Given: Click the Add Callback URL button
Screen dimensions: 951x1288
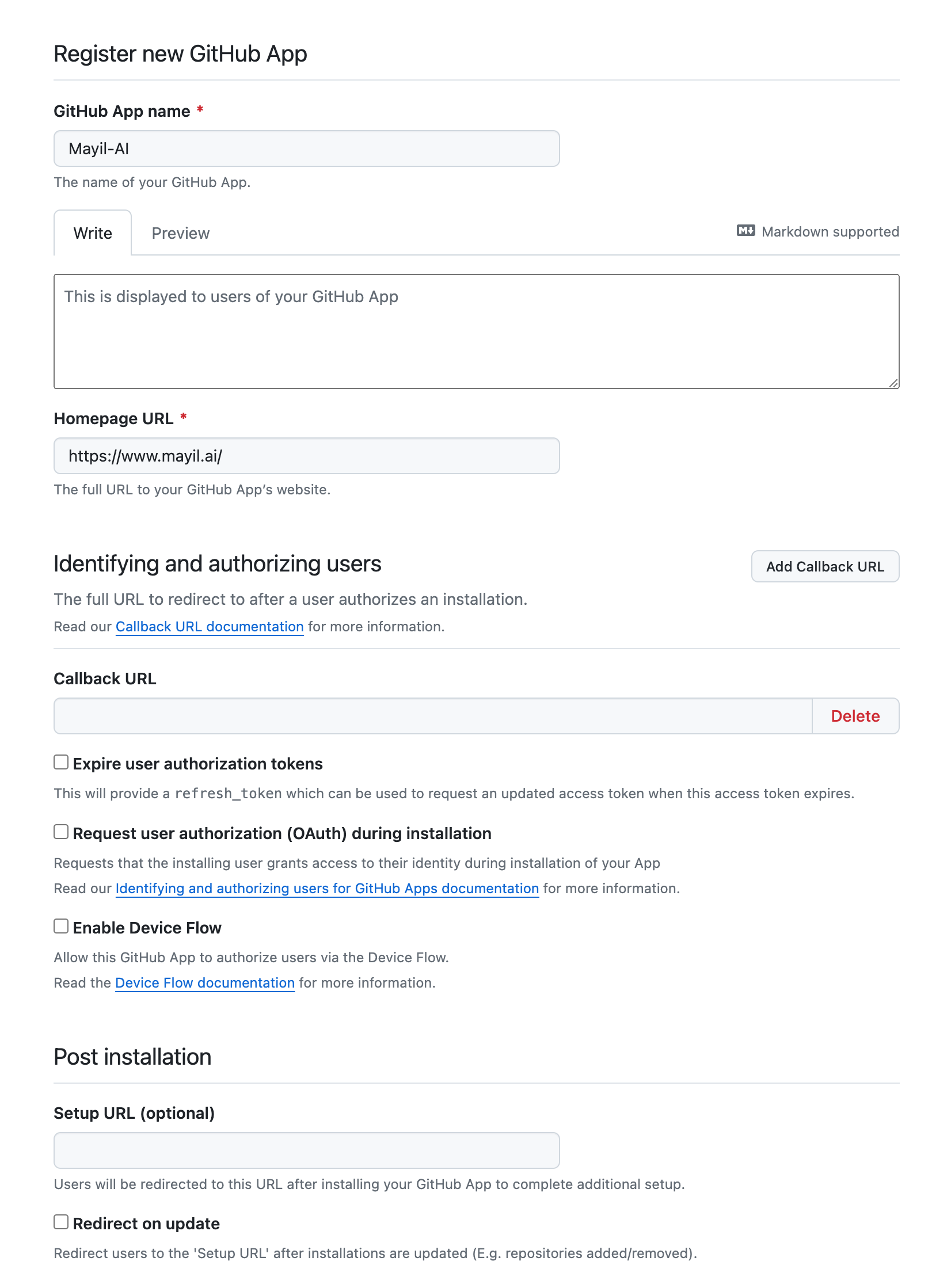Looking at the screenshot, I should pos(824,566).
